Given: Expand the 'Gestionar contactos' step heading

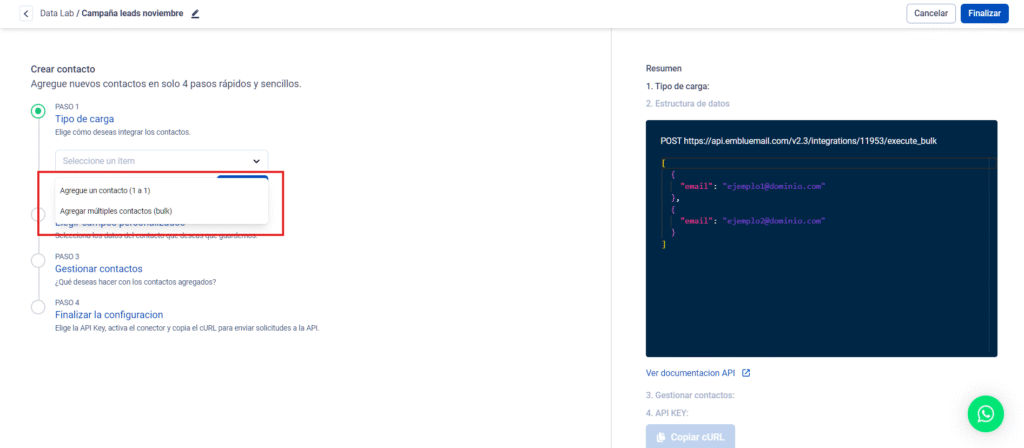Looking at the screenshot, I should click(x=98, y=269).
